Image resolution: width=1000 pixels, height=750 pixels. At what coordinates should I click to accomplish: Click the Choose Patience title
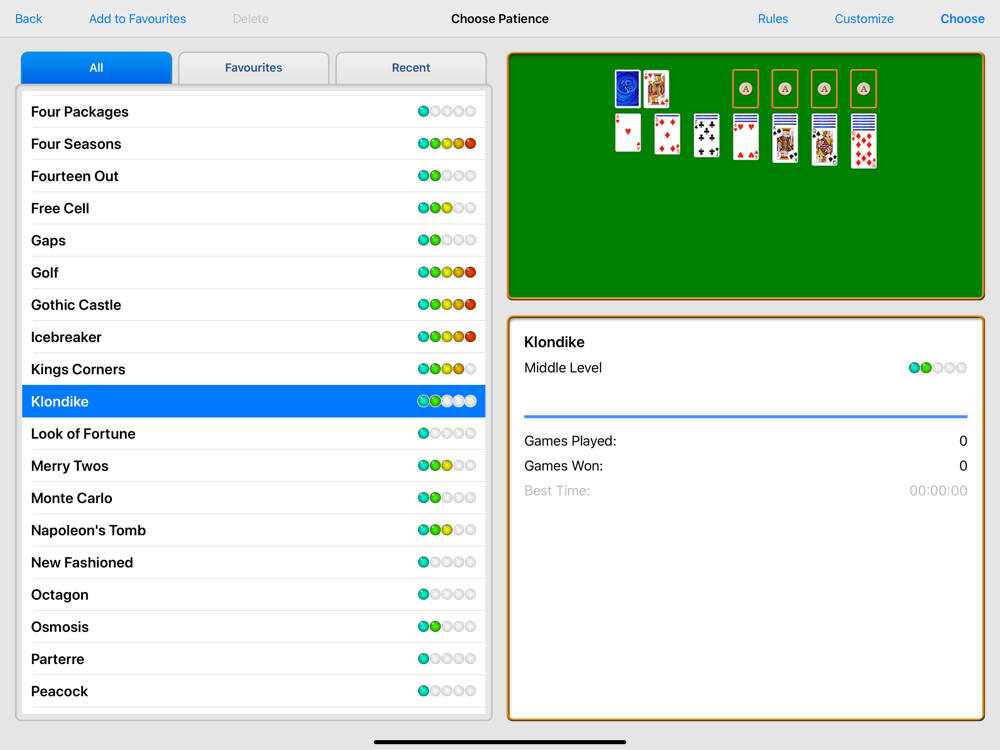pos(500,18)
